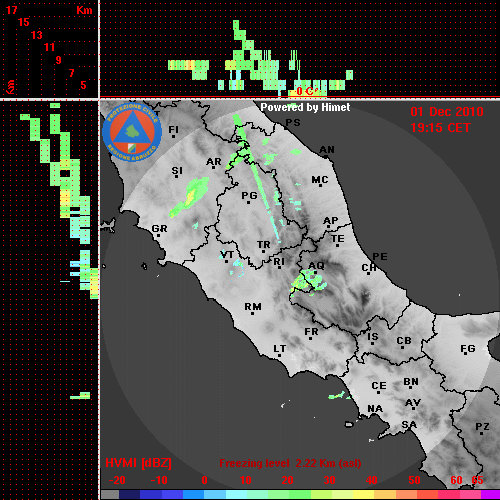The image size is (500, 500).
Task: Click the MC city label
Action: tap(320, 180)
